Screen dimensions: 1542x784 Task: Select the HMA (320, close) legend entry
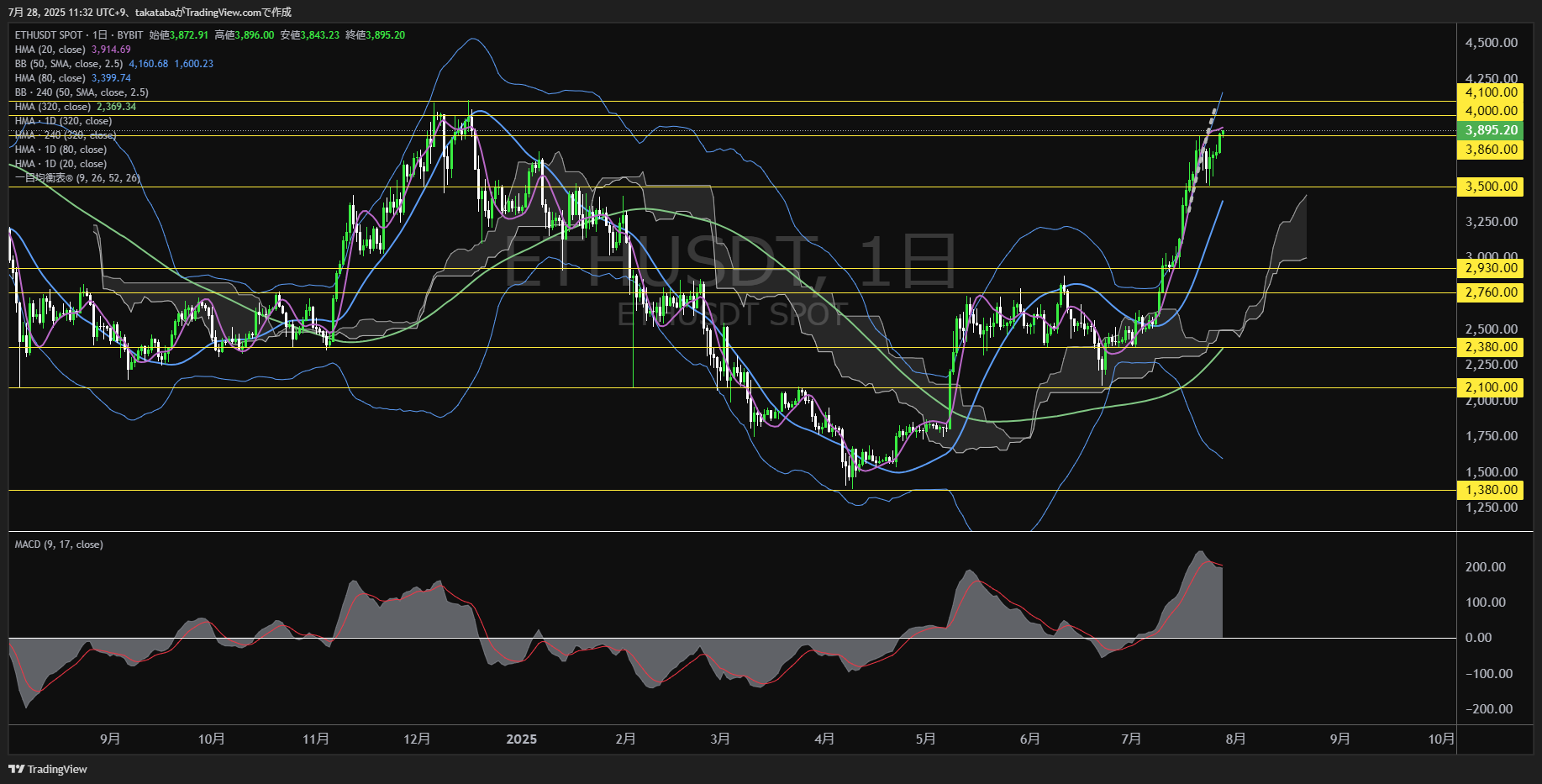(53, 107)
